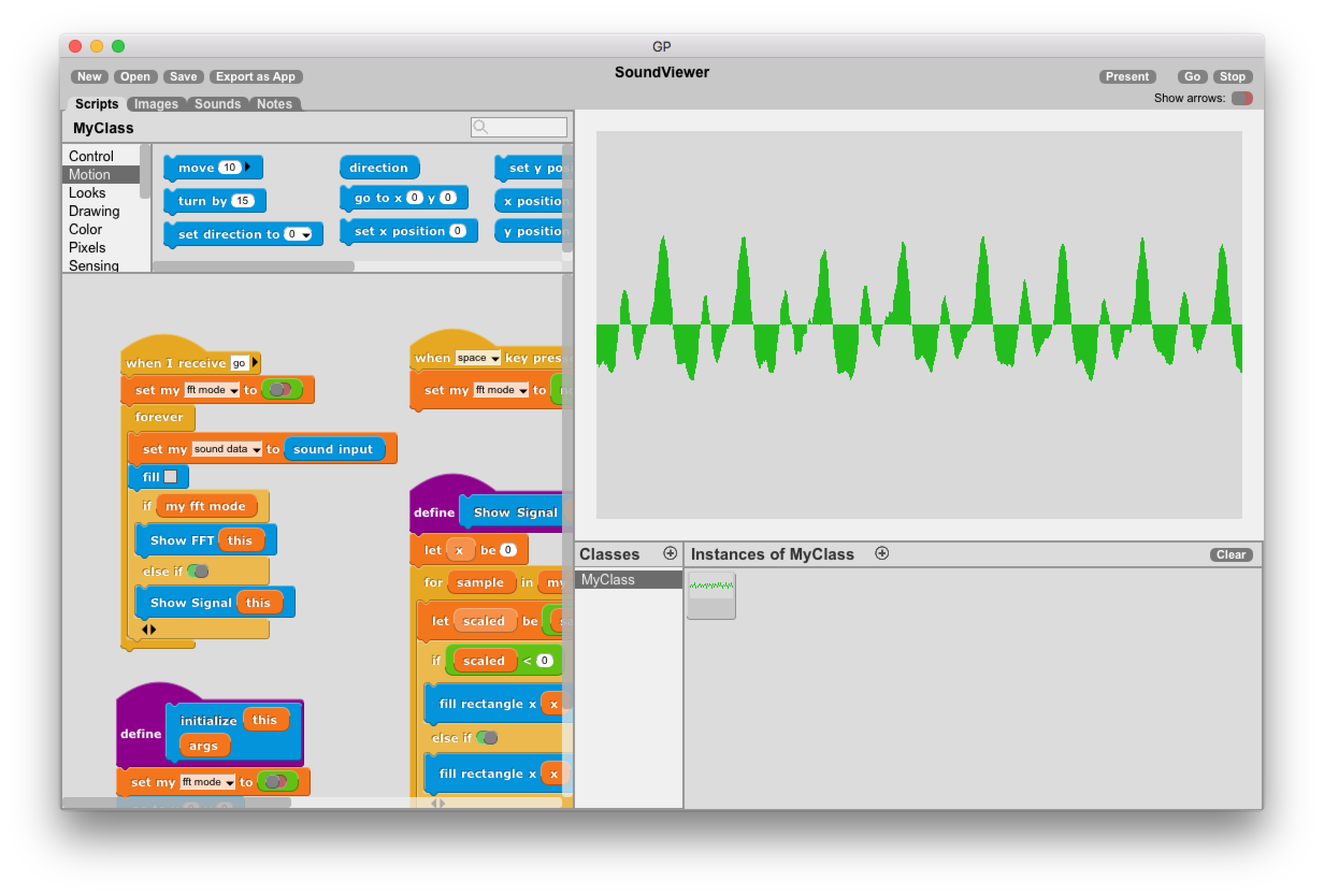1324x896 pixels.
Task: Switch to the Notes tab
Action: (x=274, y=104)
